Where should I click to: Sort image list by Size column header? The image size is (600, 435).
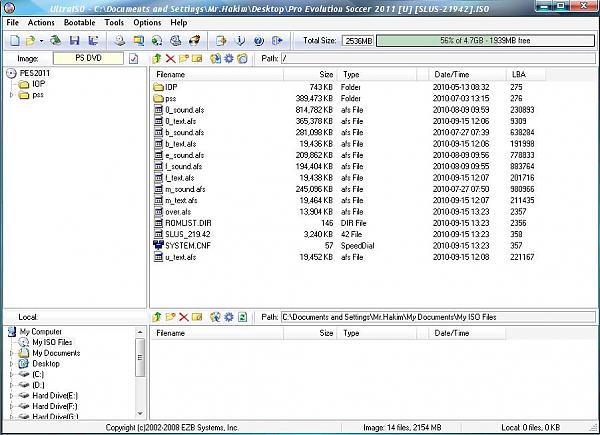click(x=310, y=75)
